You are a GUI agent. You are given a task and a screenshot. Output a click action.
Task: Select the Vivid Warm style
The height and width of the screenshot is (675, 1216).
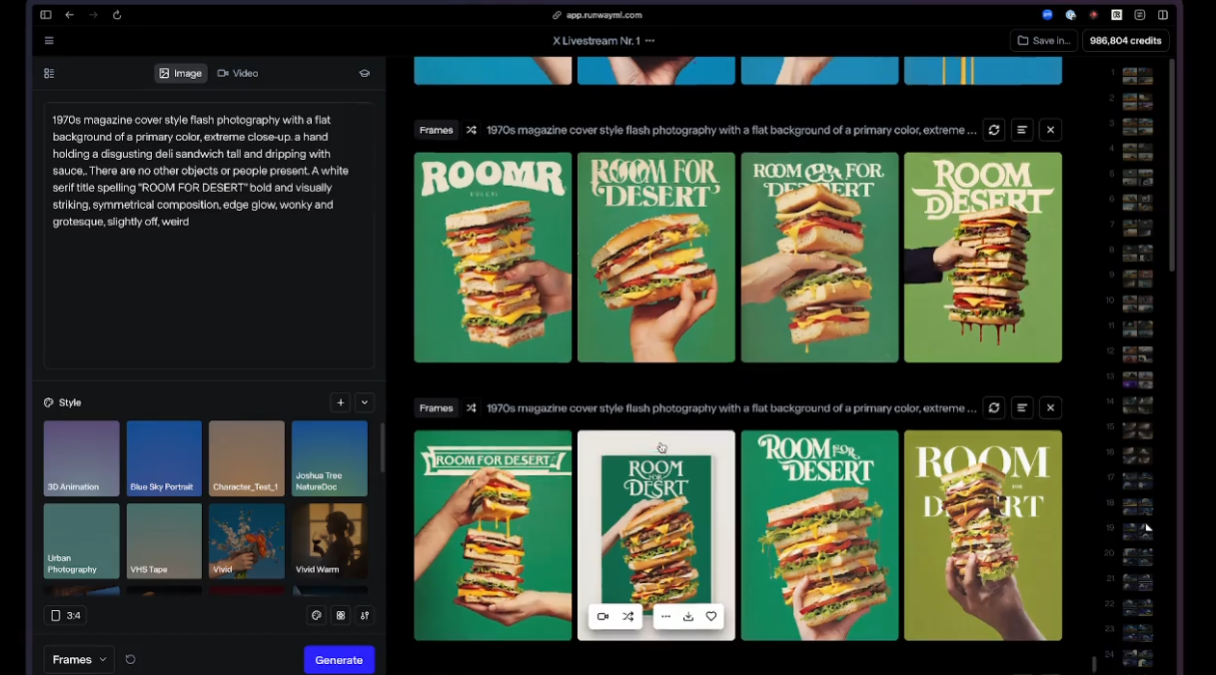point(329,541)
